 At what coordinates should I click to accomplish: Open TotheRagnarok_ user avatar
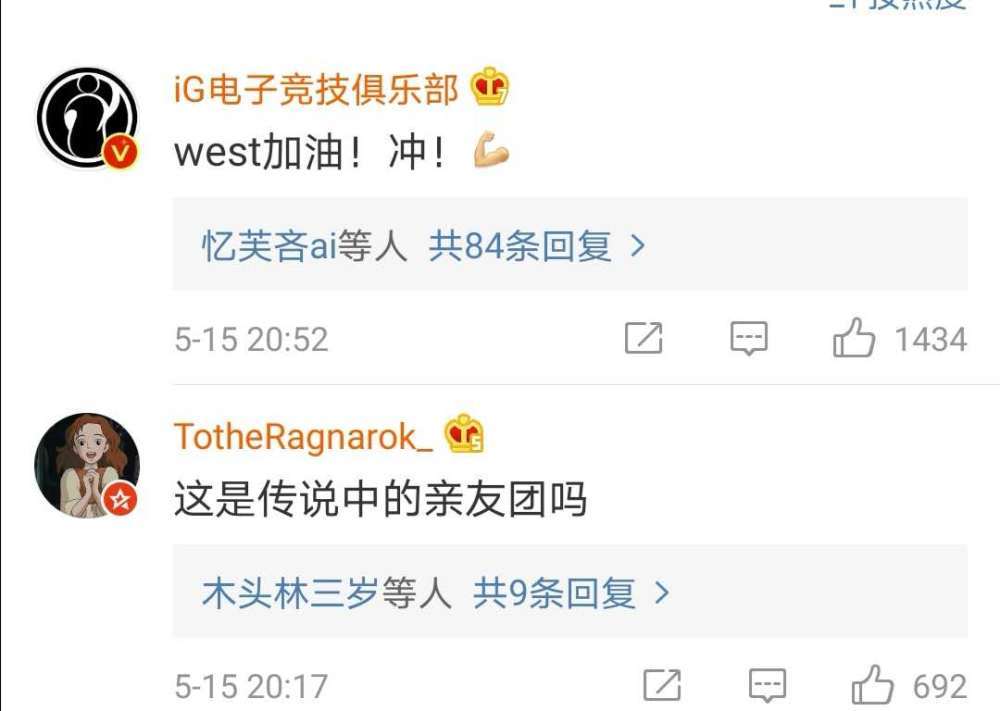tap(87, 465)
